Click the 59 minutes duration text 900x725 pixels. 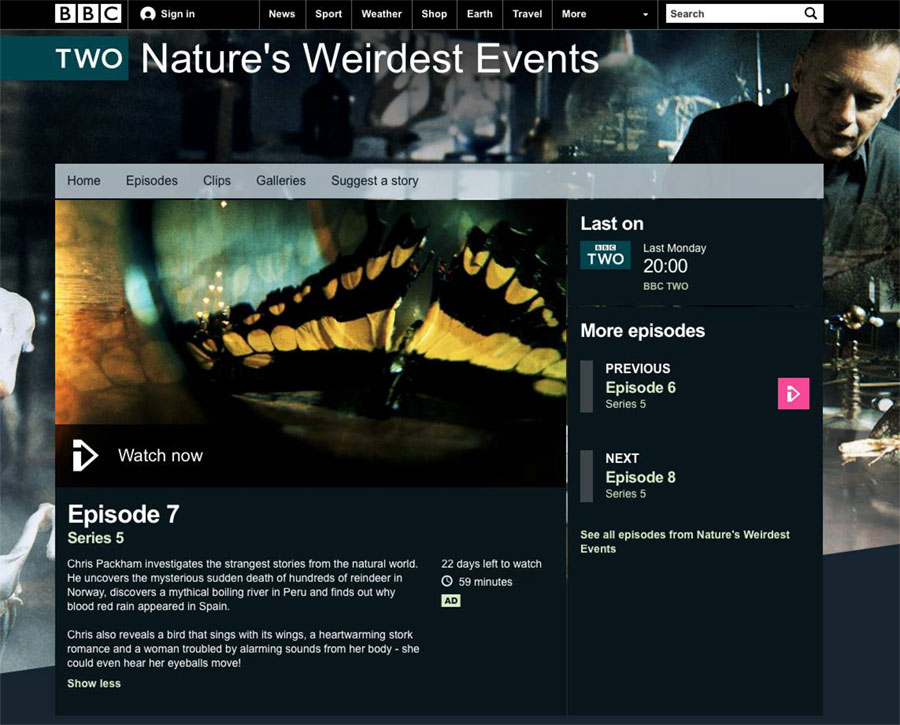(x=486, y=581)
